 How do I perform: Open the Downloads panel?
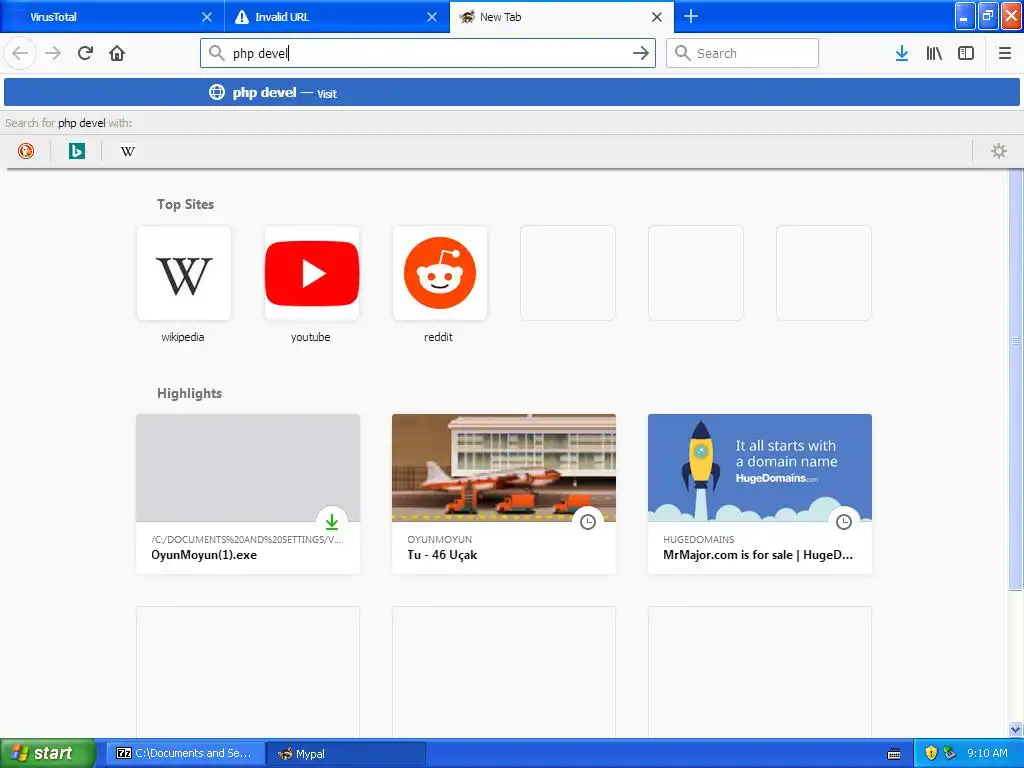(902, 53)
